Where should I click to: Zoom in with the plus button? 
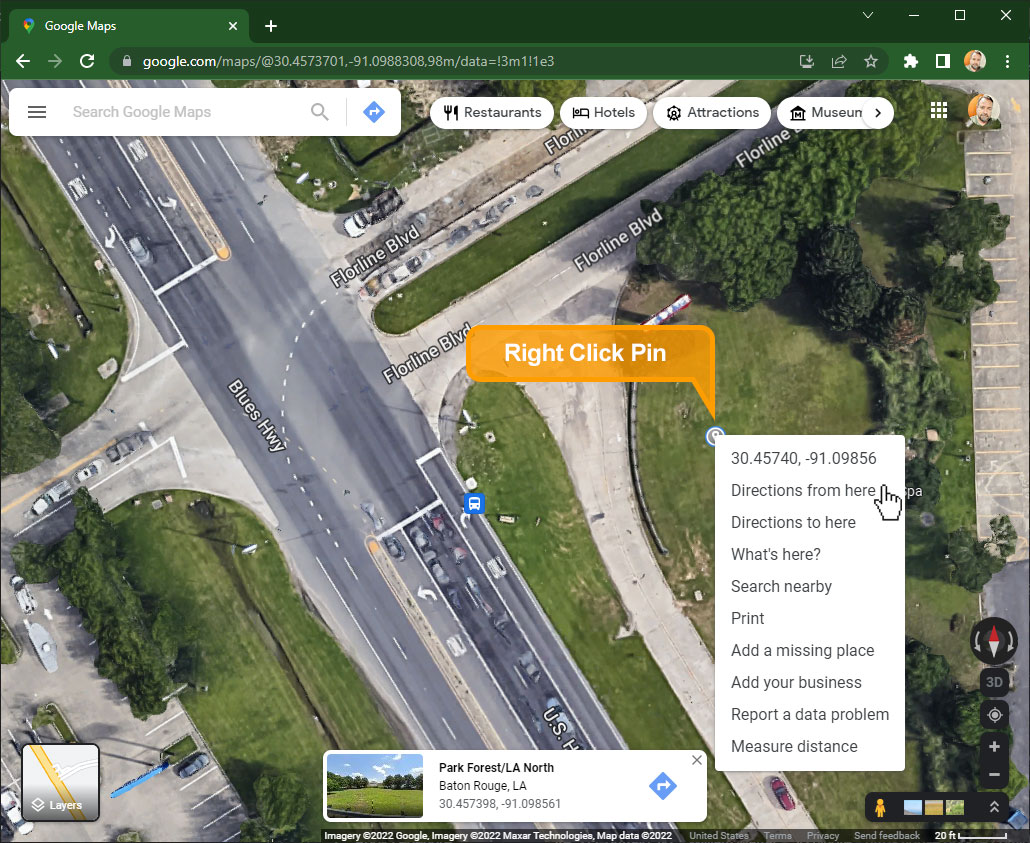click(x=994, y=746)
